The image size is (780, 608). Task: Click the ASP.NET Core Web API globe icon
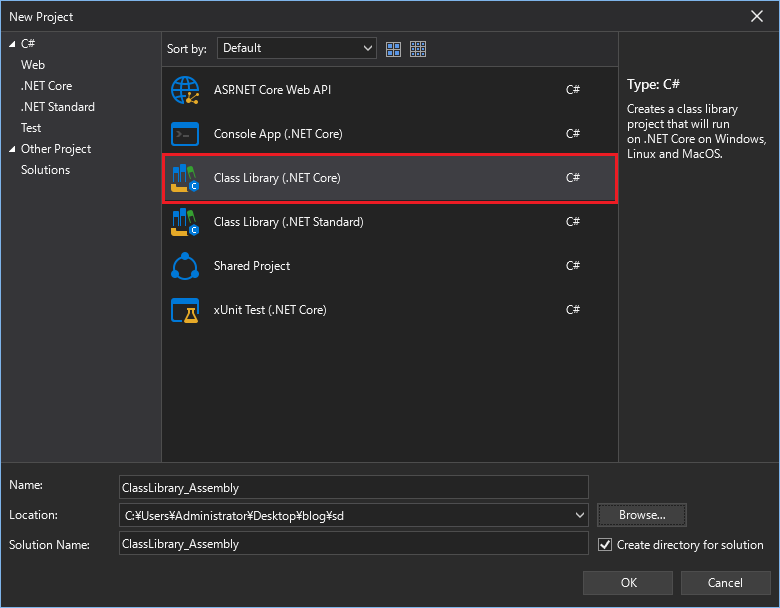[x=186, y=90]
